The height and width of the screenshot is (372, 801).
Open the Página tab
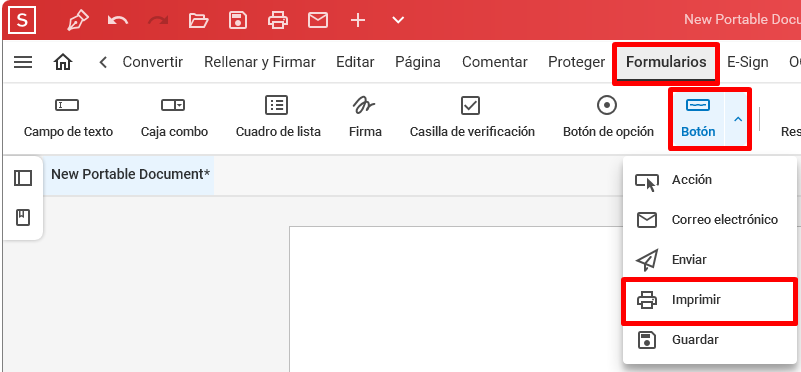coord(418,62)
